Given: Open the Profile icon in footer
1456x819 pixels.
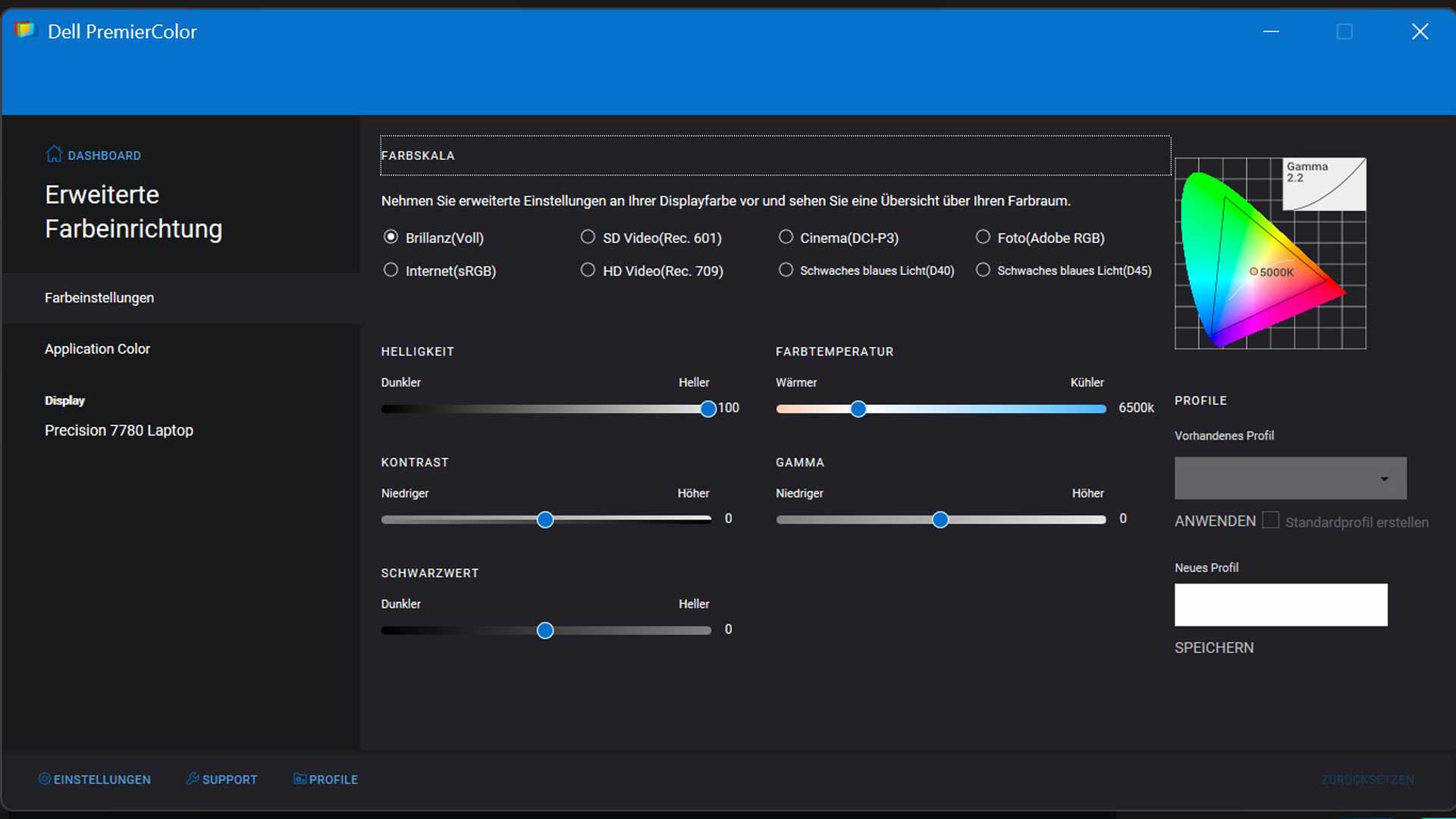Looking at the screenshot, I should [x=300, y=779].
